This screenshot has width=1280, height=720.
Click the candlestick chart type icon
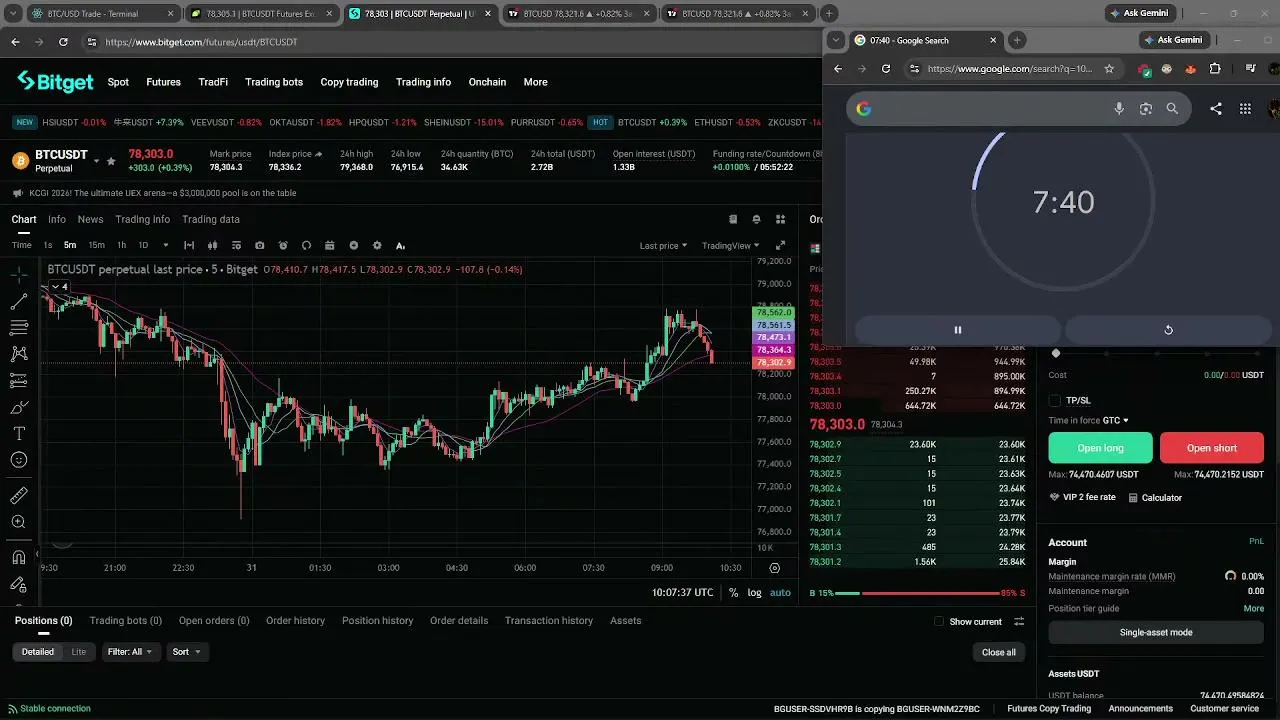coord(212,245)
